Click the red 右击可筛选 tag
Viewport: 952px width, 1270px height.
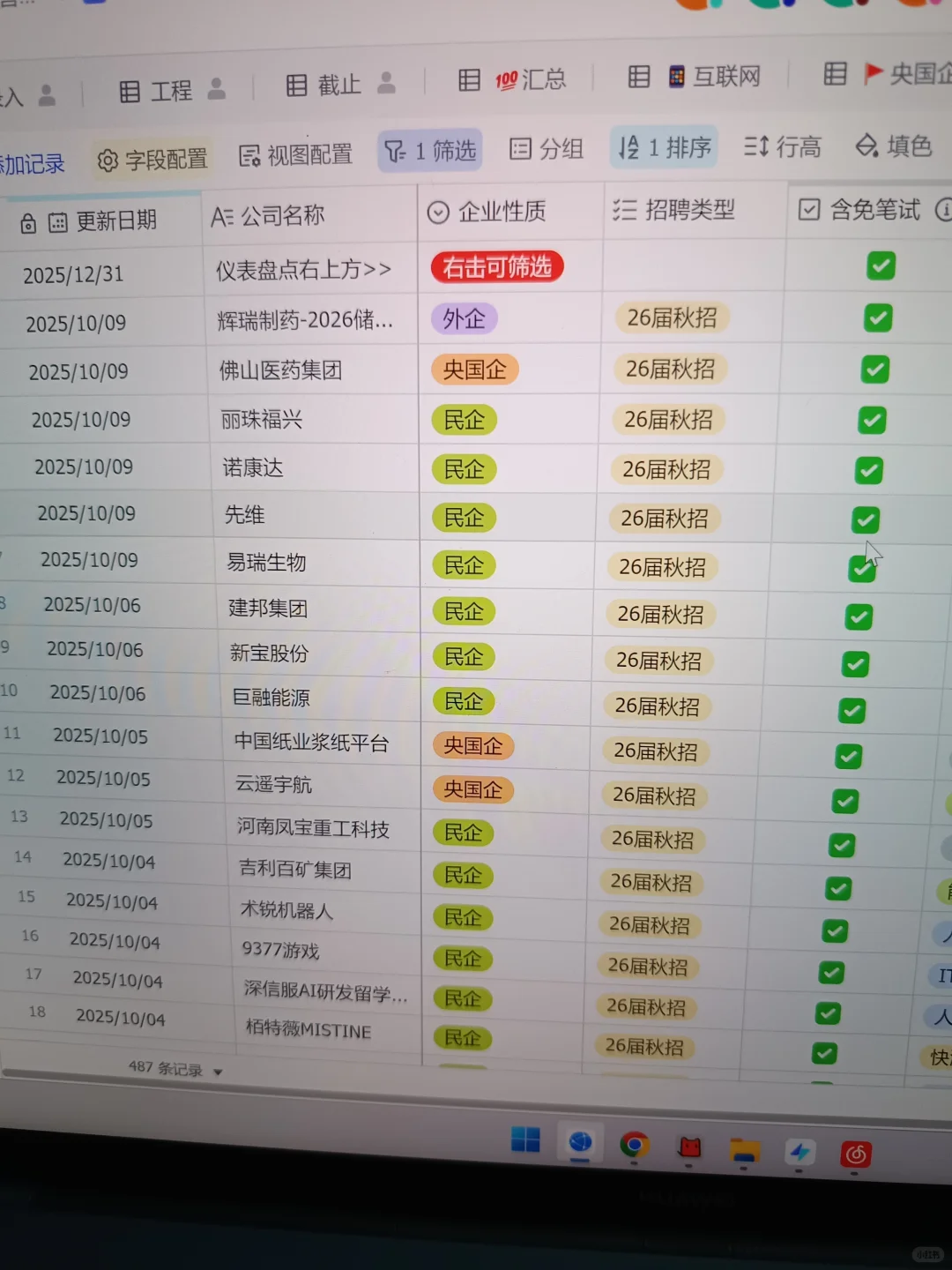496,266
